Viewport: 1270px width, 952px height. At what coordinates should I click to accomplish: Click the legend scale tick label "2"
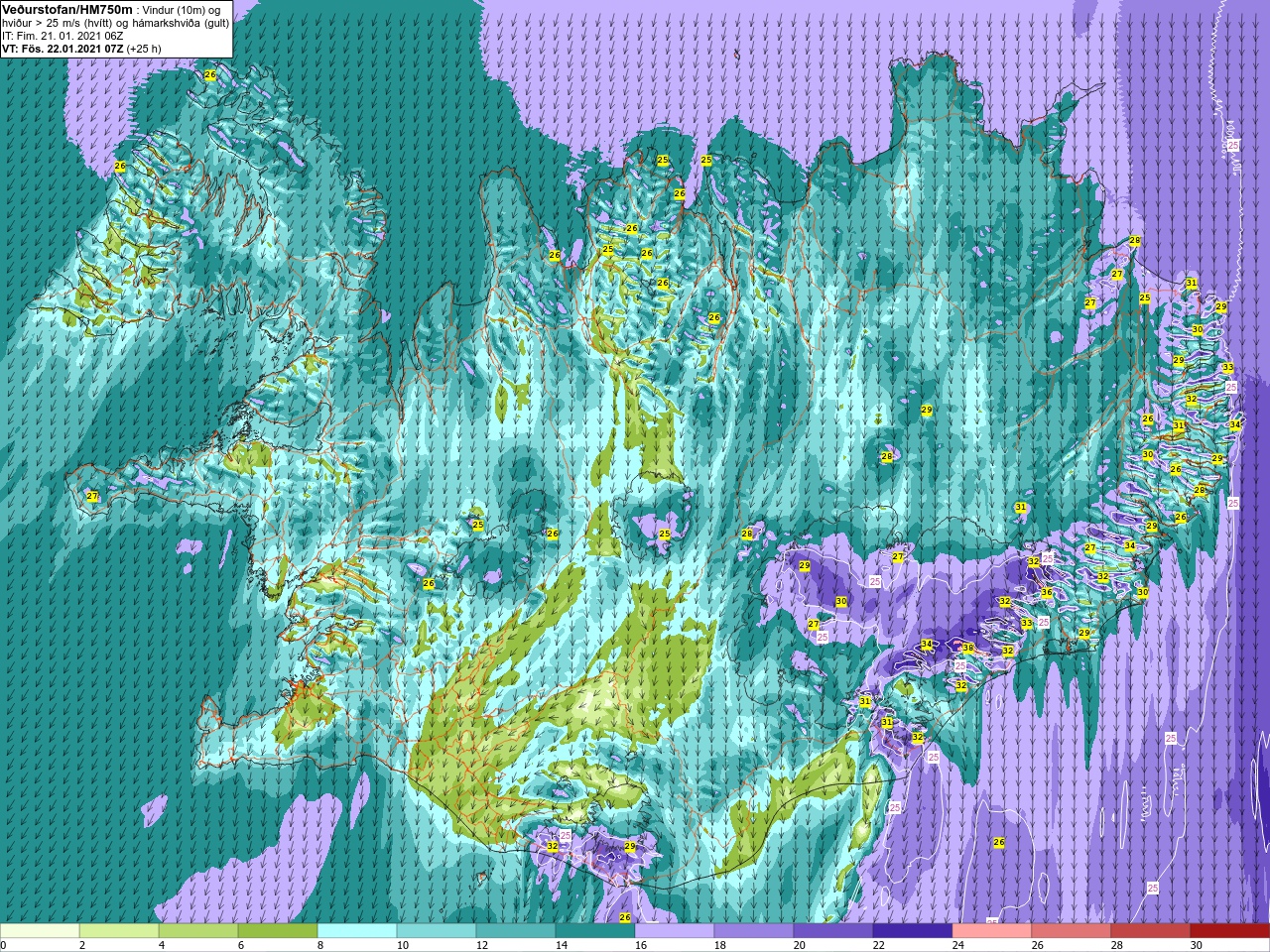point(82,945)
